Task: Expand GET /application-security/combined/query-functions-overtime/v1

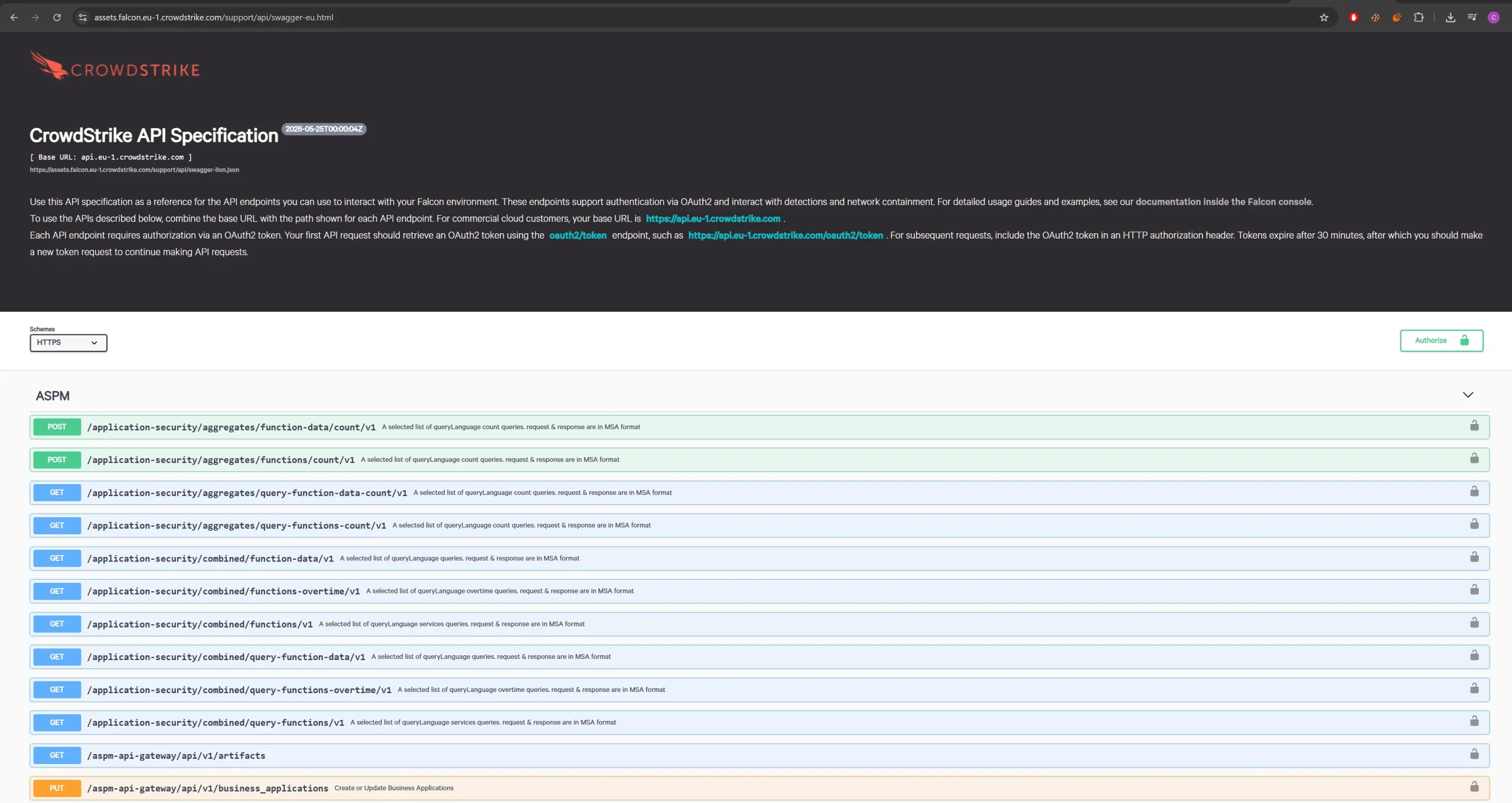Action: point(760,690)
